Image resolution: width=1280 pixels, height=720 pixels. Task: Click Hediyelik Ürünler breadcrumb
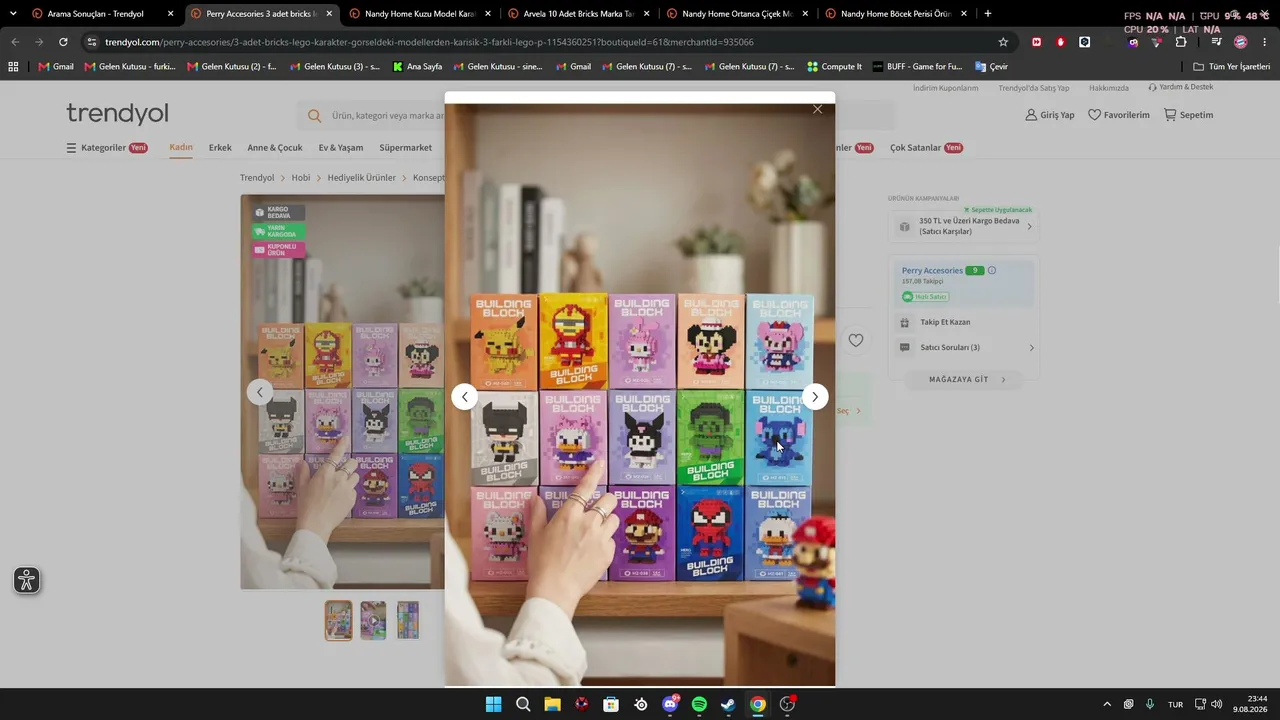(362, 178)
